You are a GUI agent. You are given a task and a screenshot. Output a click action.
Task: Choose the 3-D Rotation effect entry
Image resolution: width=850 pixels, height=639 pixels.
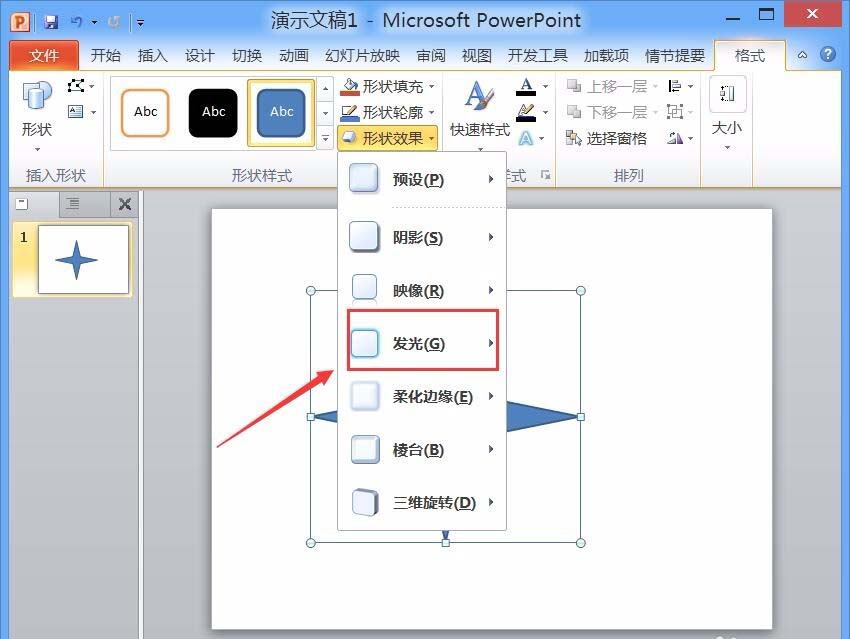click(x=420, y=502)
